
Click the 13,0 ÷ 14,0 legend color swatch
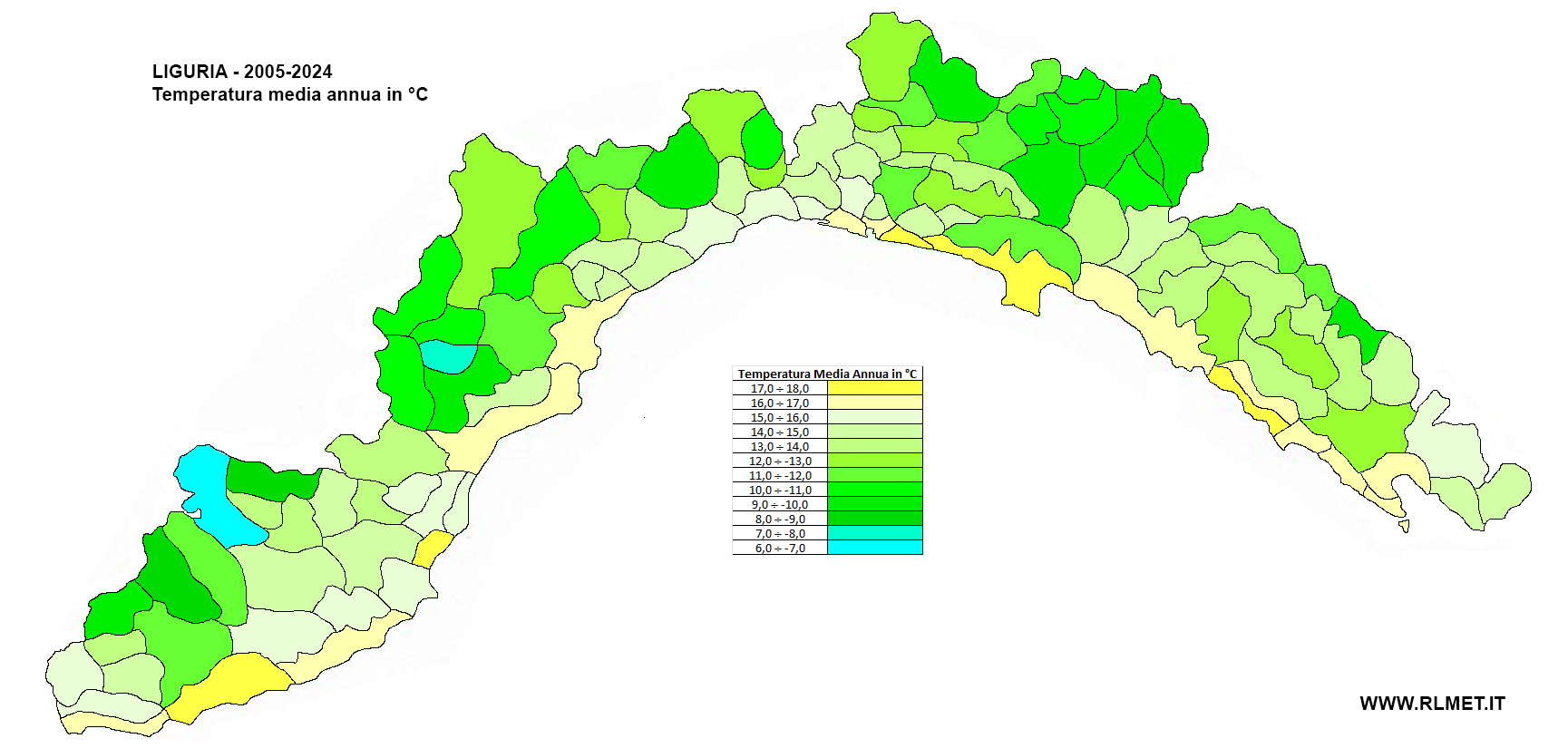click(874, 446)
